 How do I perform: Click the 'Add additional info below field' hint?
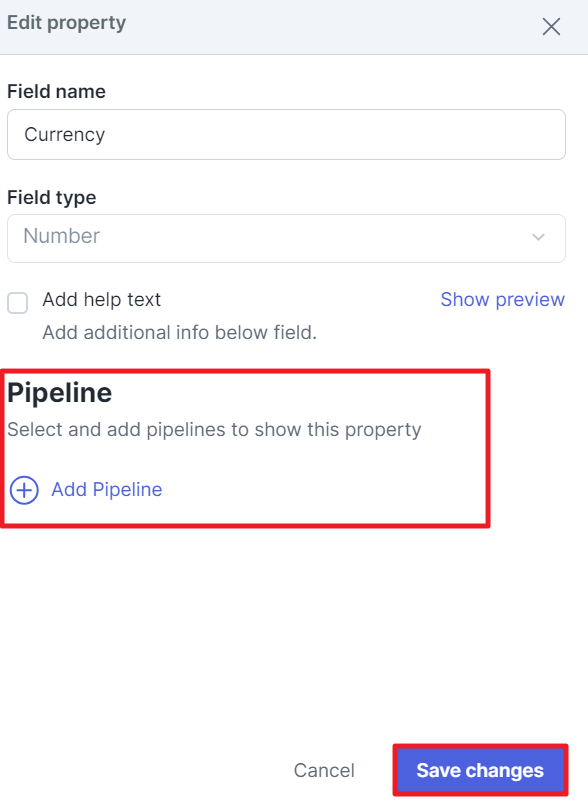pos(179,332)
